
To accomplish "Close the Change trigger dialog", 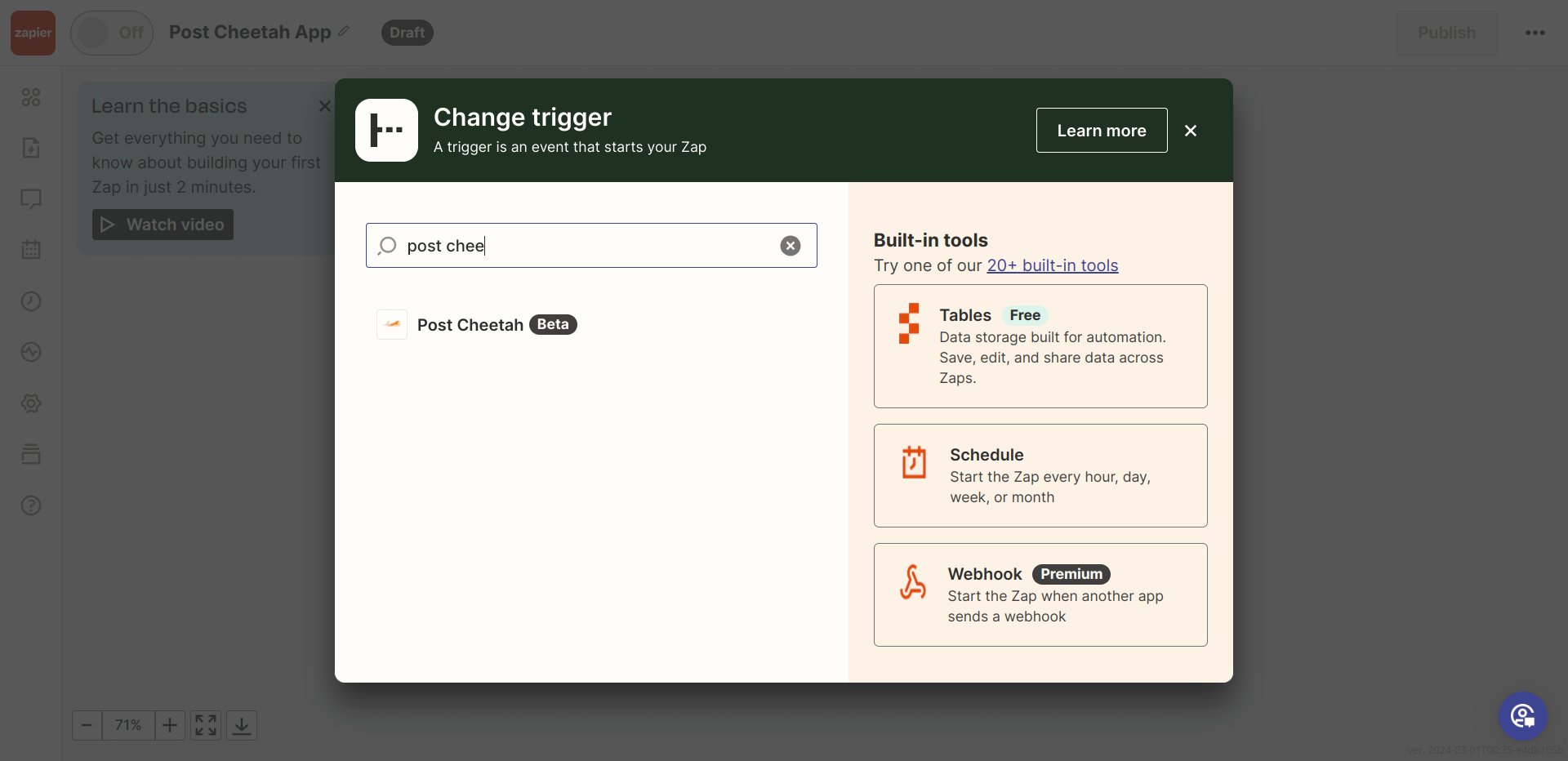I will click(1191, 131).
